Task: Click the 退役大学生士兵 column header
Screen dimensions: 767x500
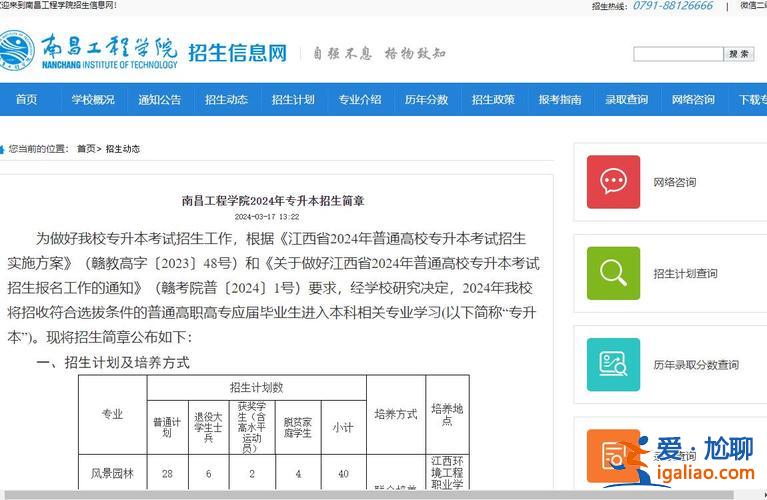Action: point(208,427)
